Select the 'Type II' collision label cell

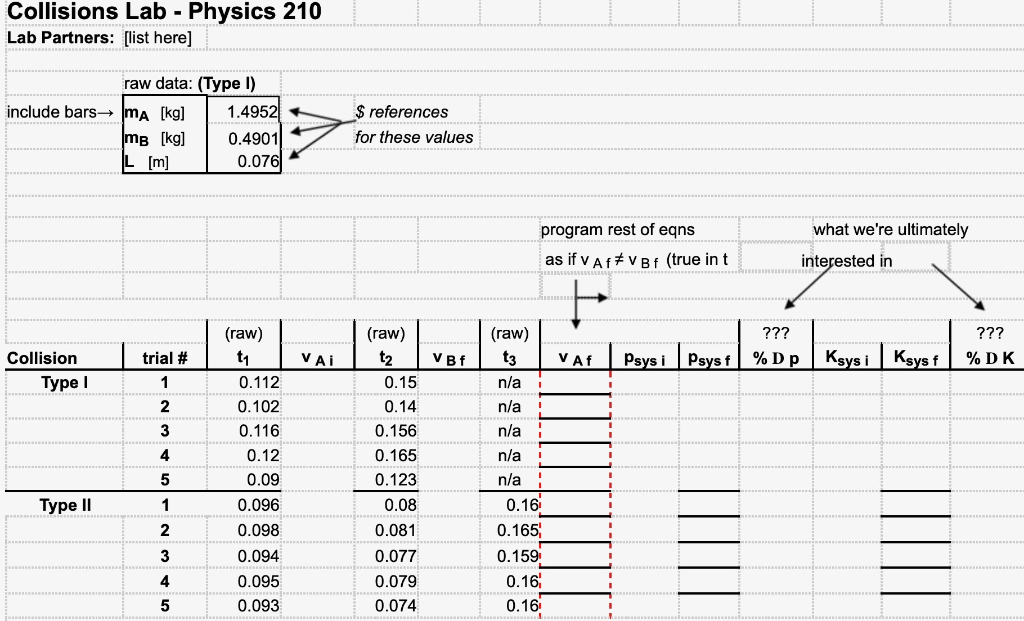(64, 505)
